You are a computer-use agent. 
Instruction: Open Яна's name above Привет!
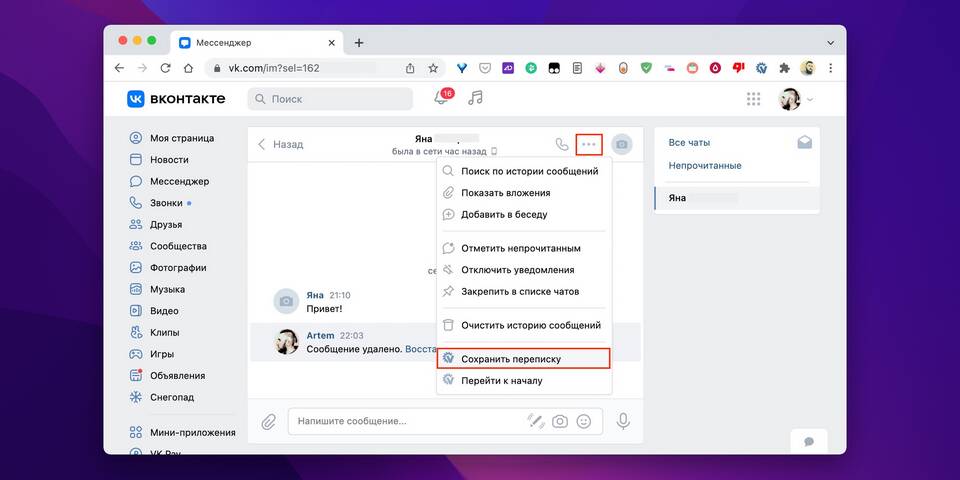point(315,296)
